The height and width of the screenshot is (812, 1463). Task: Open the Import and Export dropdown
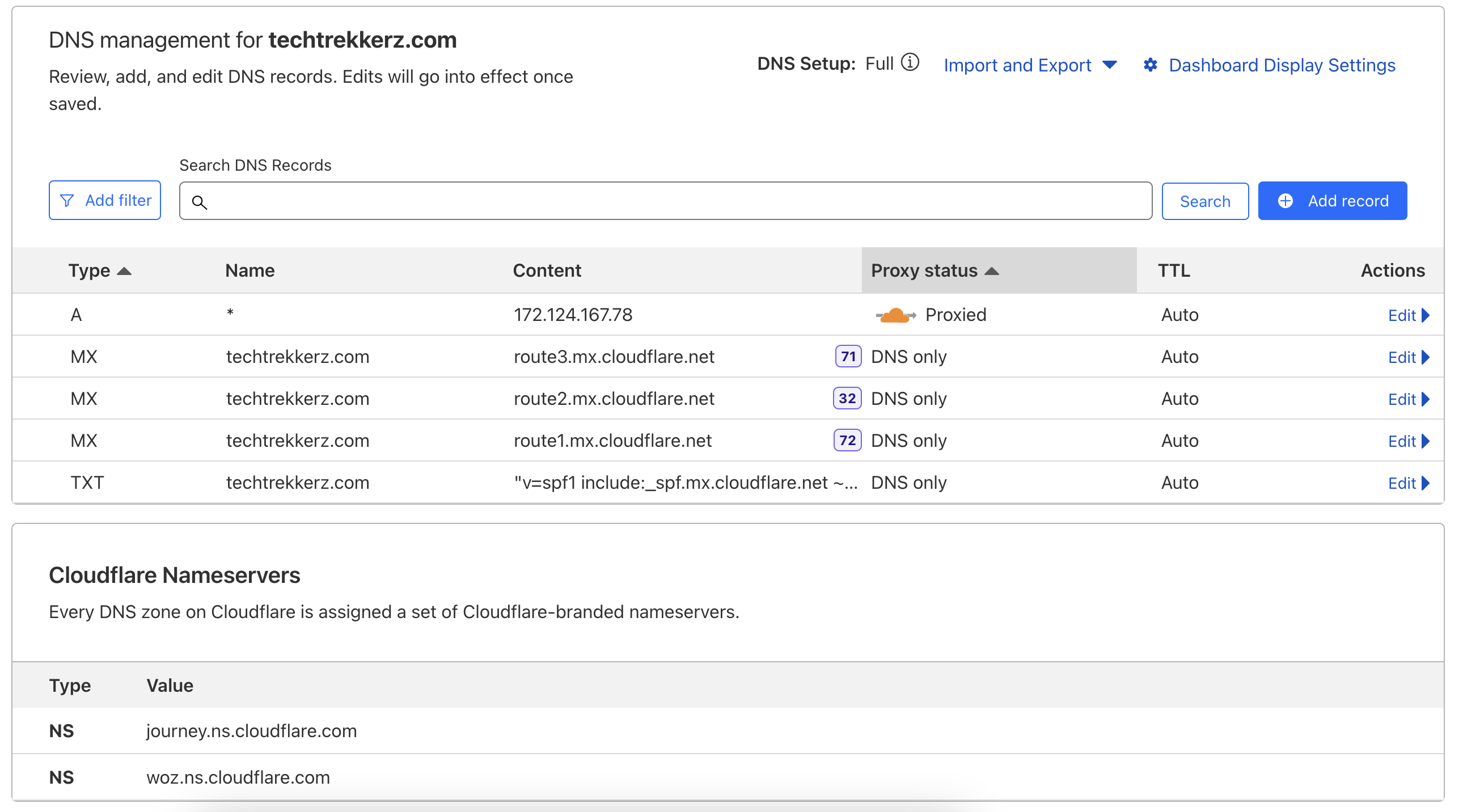[x=1030, y=65]
